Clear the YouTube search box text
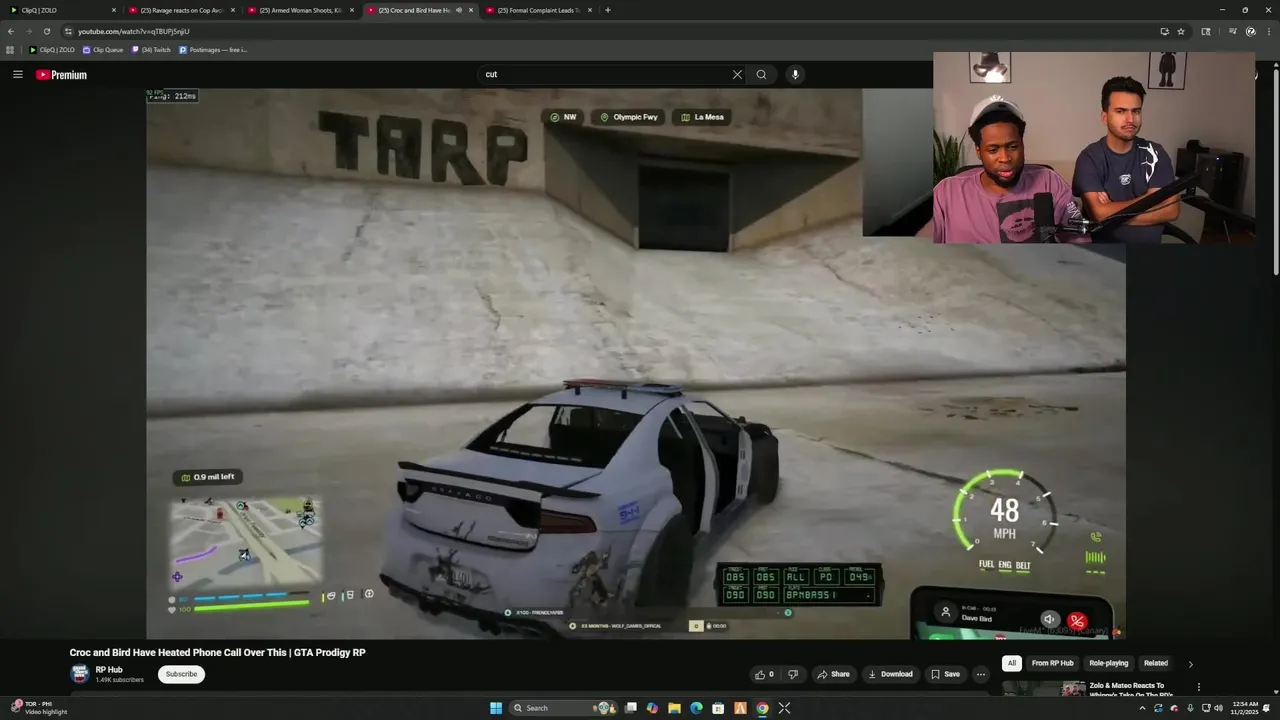Screen dimensions: 1280x720 point(737,74)
